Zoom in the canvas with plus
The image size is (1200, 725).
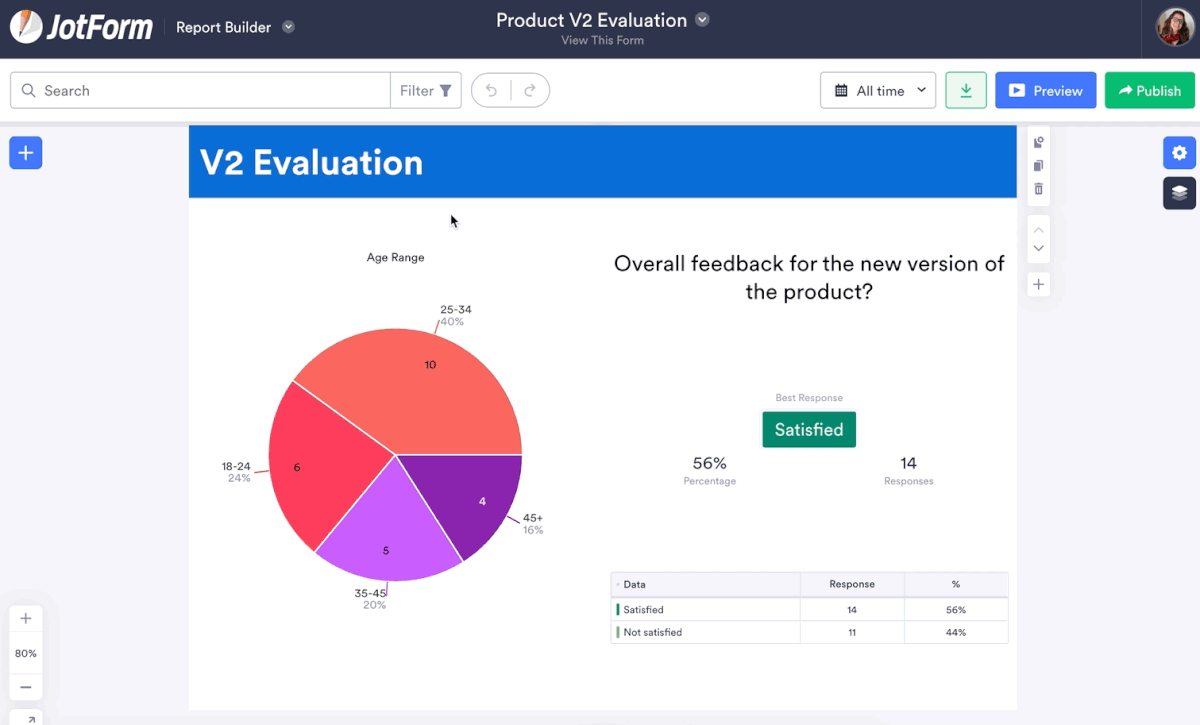pos(26,619)
